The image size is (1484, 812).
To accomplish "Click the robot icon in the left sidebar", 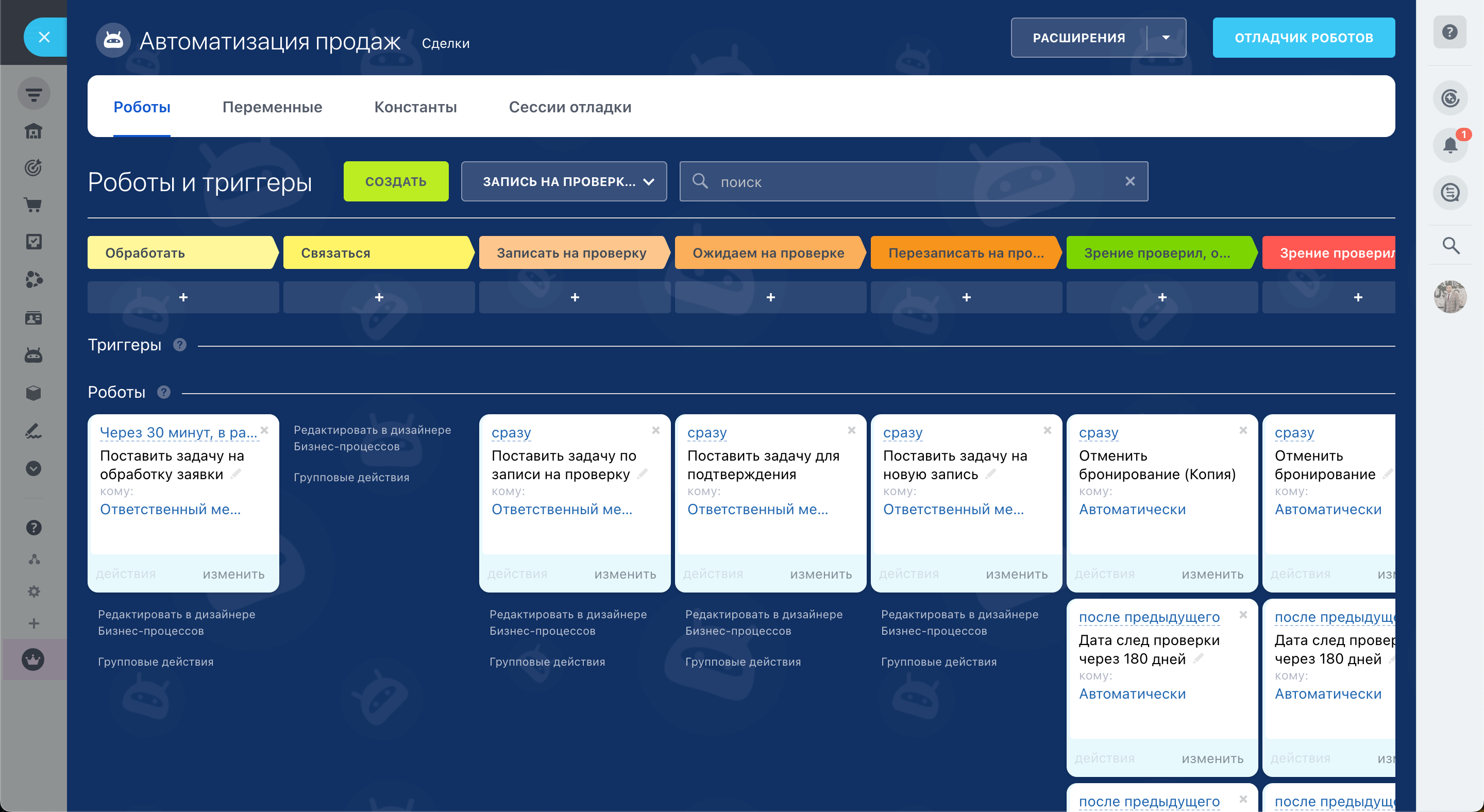I will [33, 356].
